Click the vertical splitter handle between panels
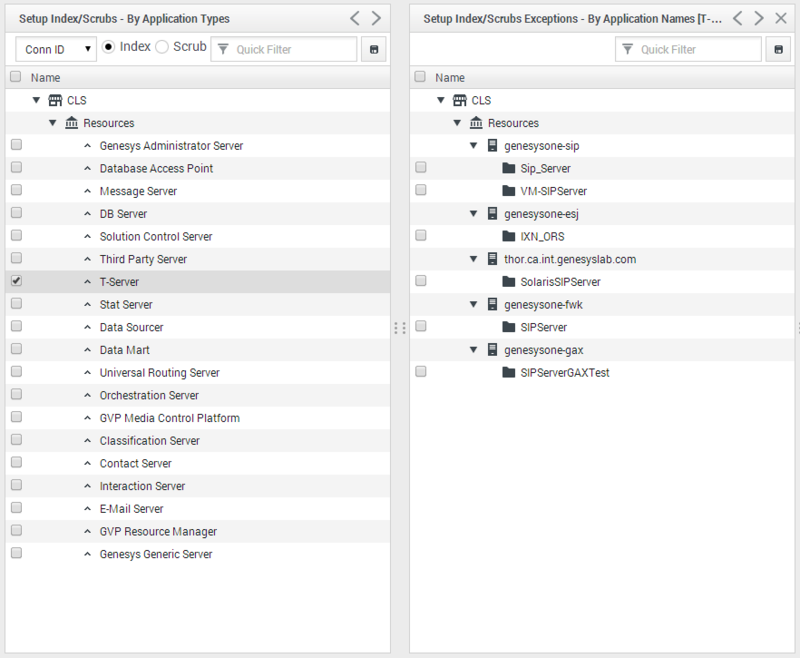800x658 pixels. (400, 328)
